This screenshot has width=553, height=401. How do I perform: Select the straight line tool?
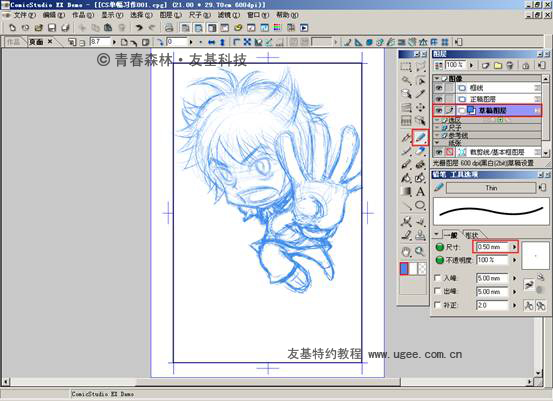[406, 205]
